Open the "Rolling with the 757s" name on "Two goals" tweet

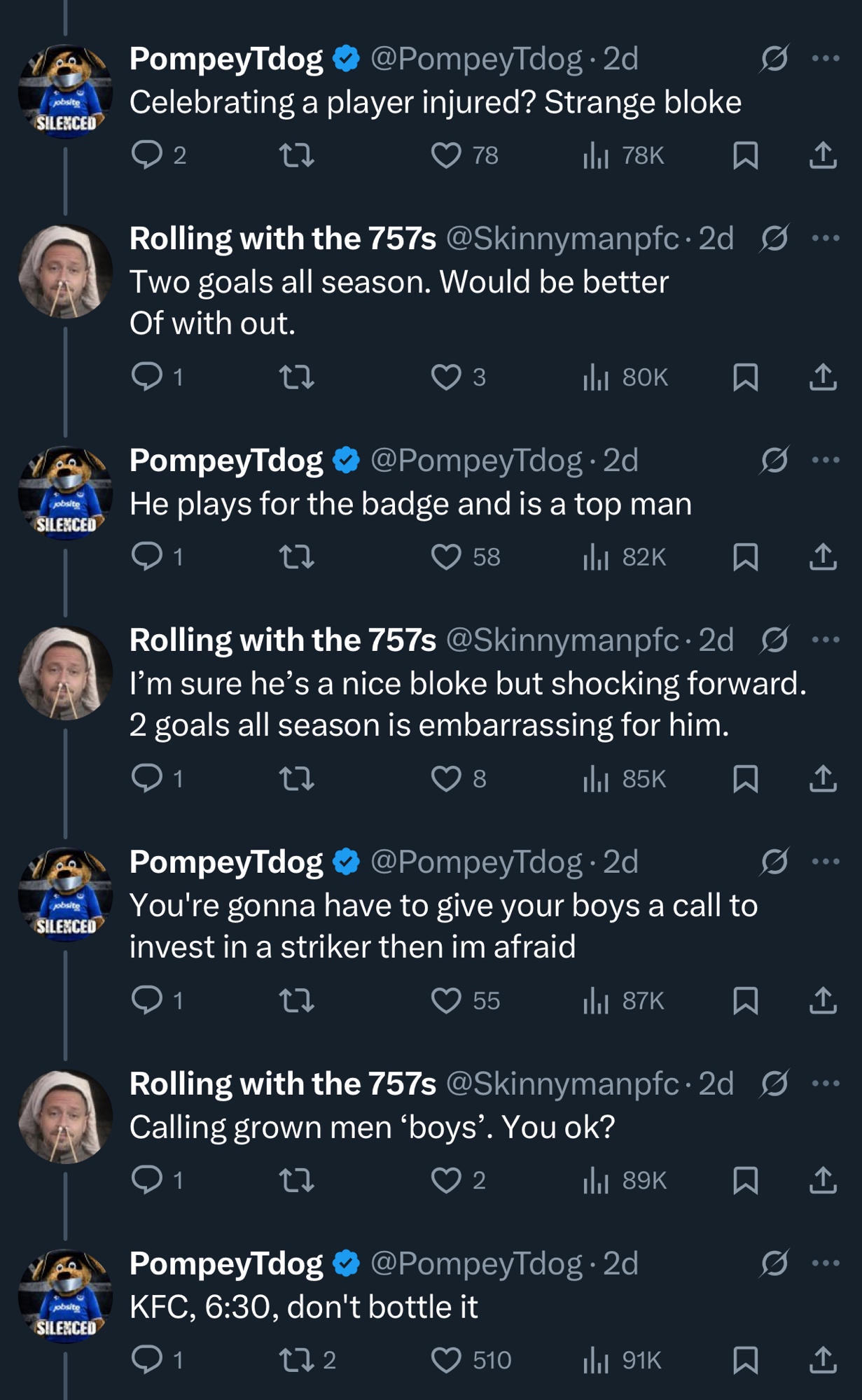point(283,239)
